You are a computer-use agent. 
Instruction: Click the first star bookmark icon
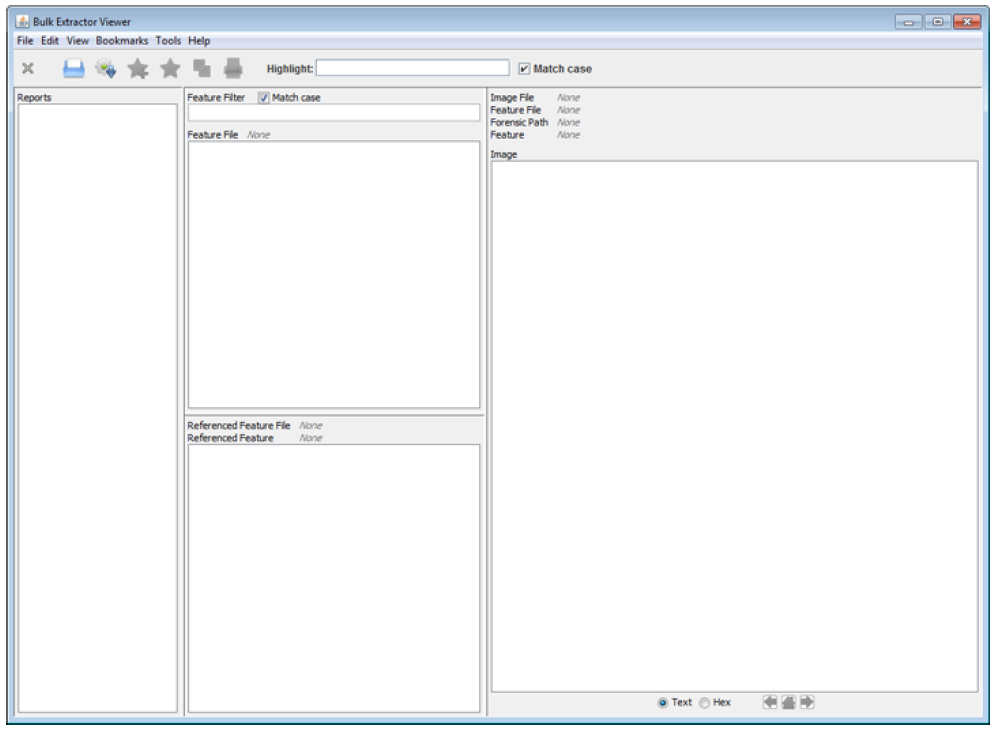pyautogui.click(x=138, y=68)
